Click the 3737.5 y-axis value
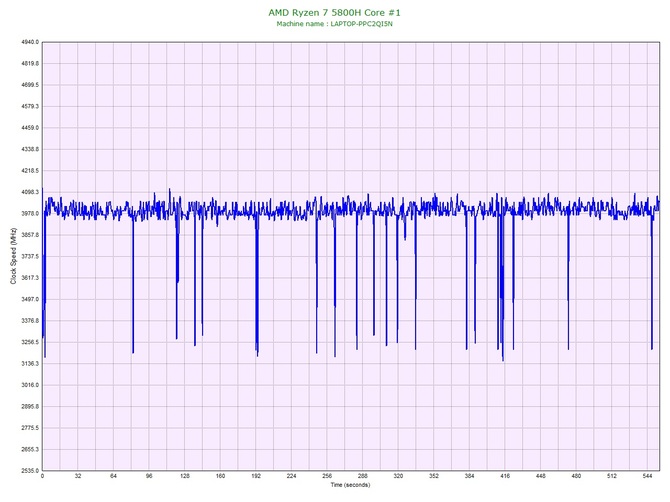Screen dimensions: 670x502 click(x=30, y=256)
